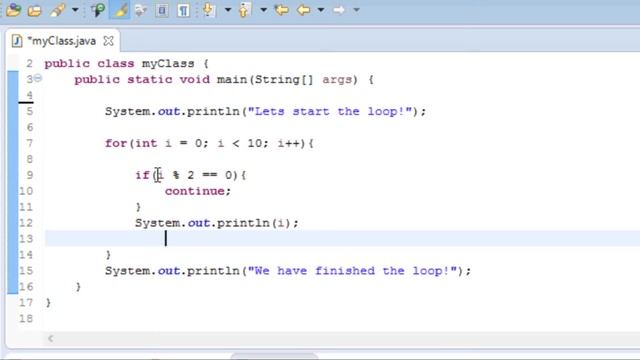Close the myClass.java tab with X

click(x=108, y=41)
